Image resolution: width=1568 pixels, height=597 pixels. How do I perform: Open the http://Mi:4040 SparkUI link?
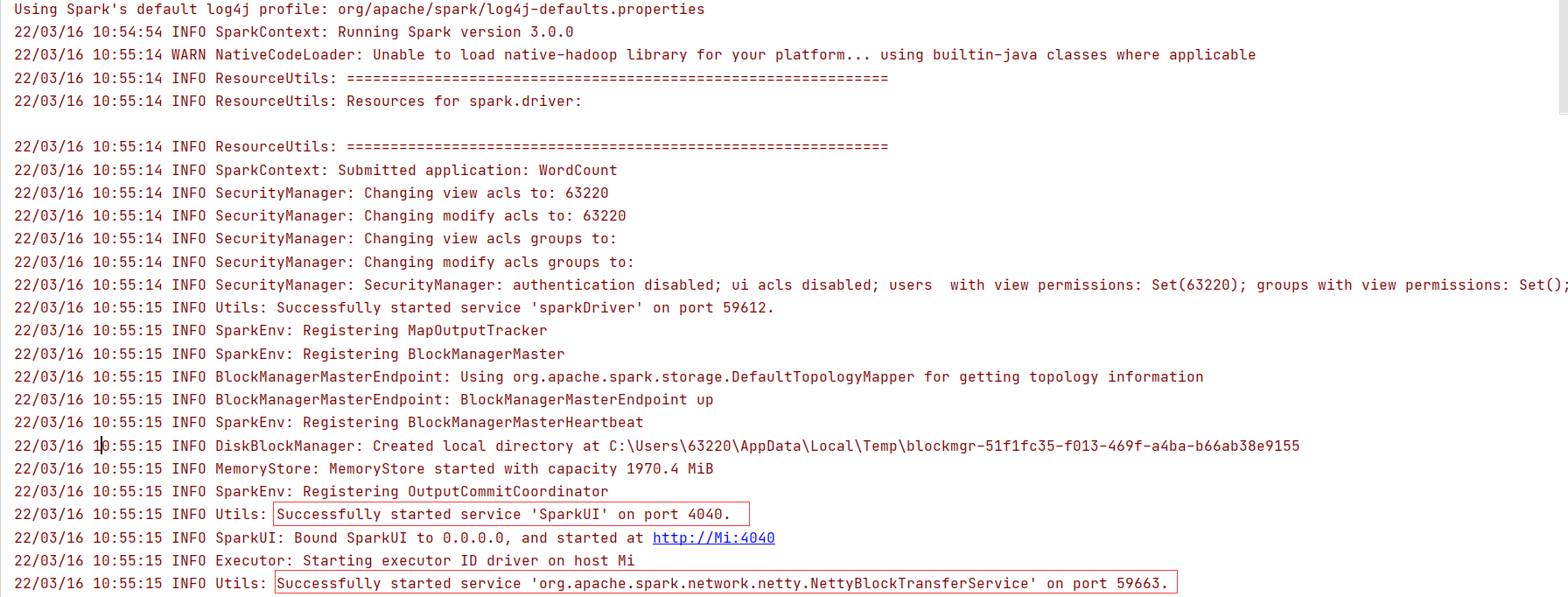click(713, 537)
